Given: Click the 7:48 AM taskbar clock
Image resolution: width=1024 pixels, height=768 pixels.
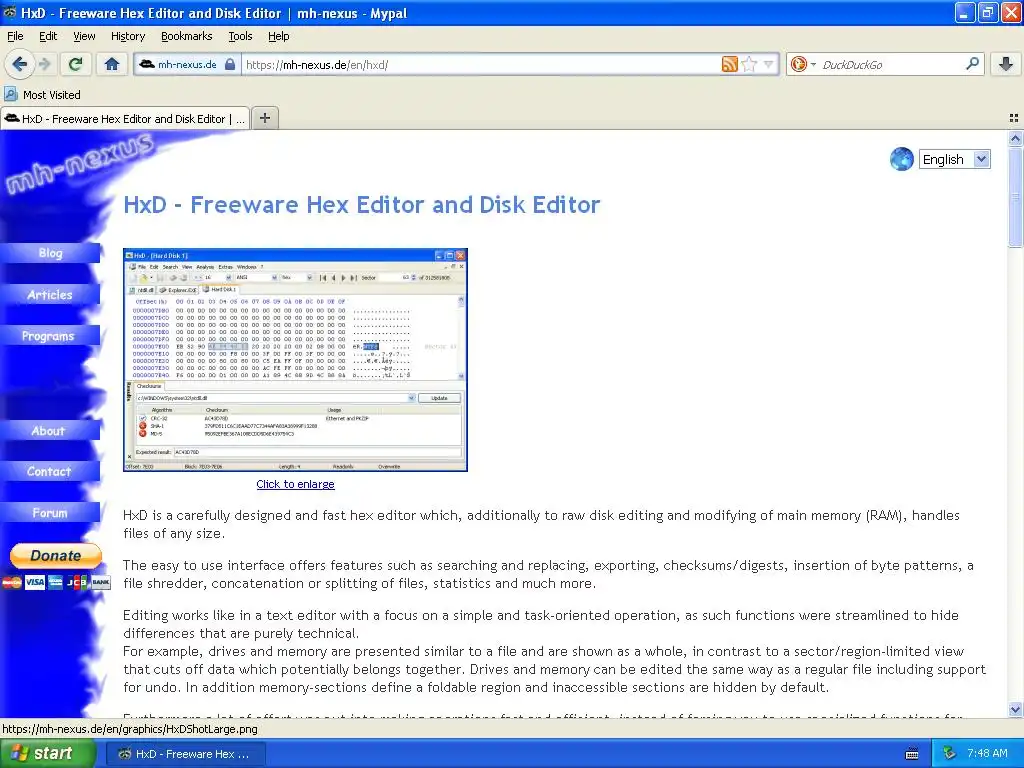Looking at the screenshot, I should click(987, 754).
